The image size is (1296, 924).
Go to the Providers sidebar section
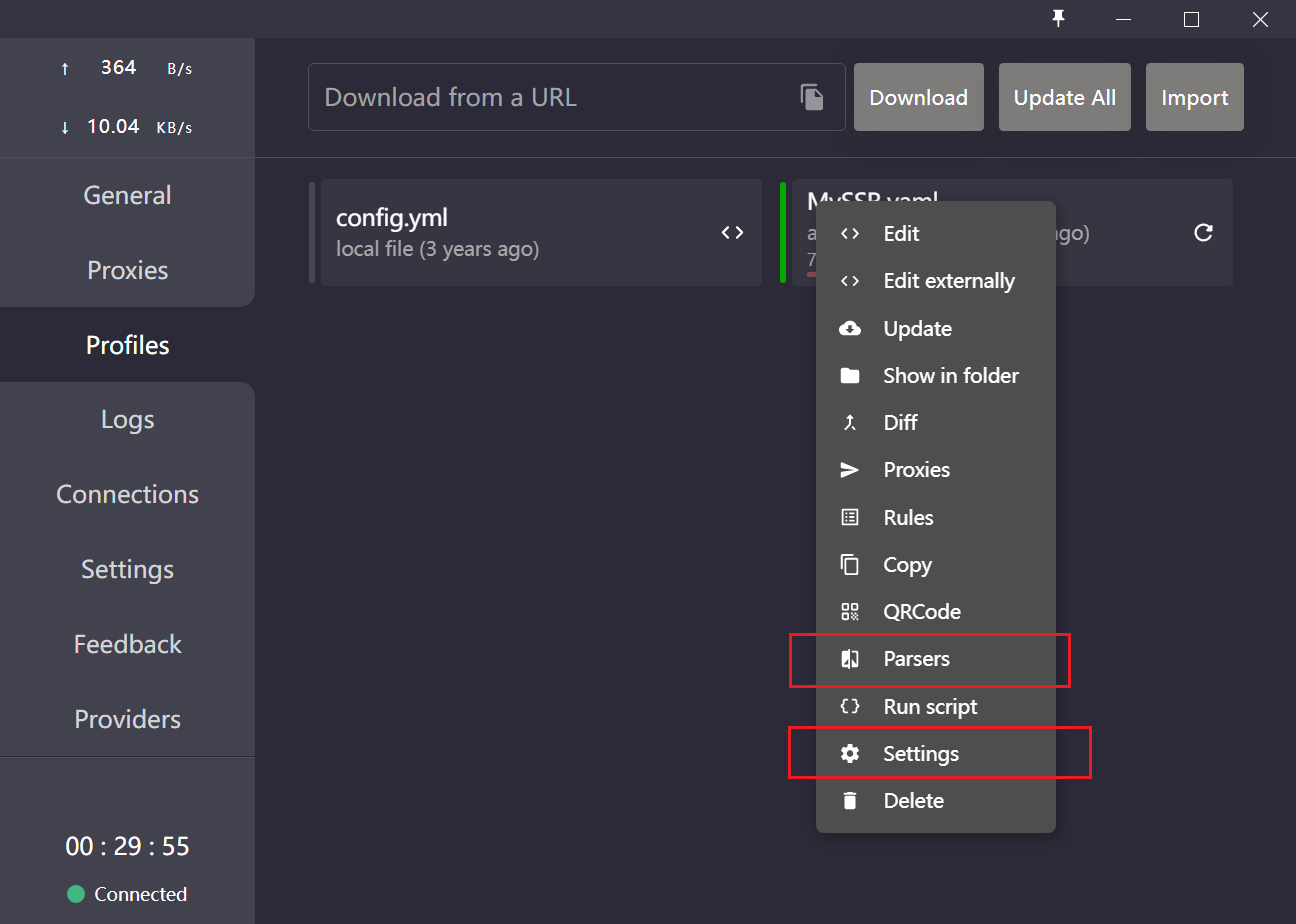coord(127,719)
